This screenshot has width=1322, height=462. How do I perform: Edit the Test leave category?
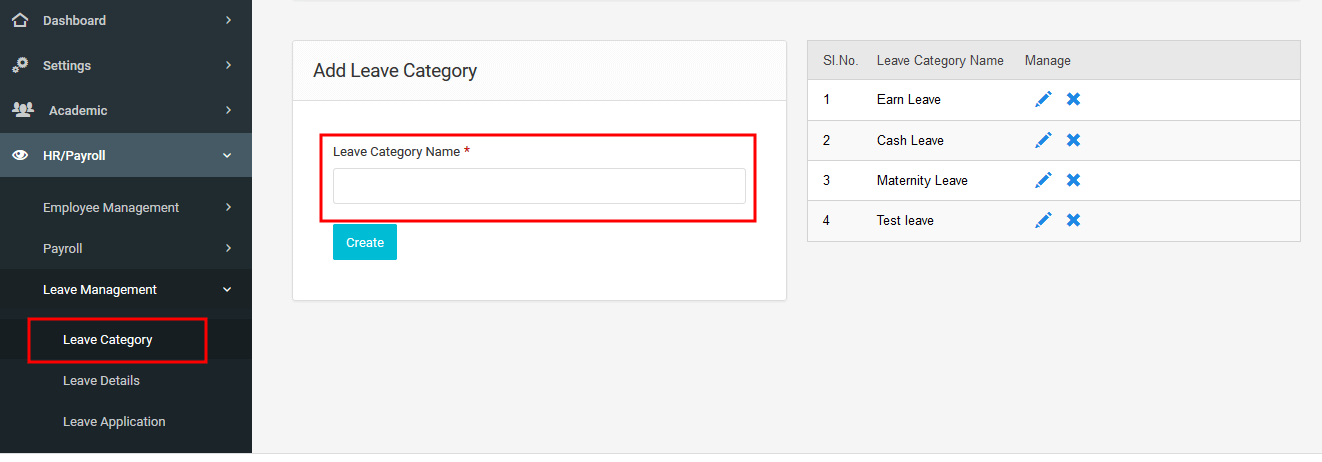click(1043, 219)
